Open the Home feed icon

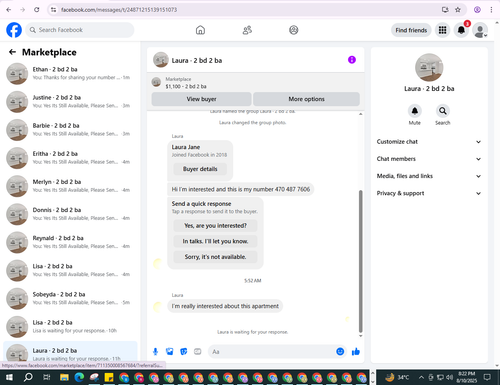tap(200, 30)
